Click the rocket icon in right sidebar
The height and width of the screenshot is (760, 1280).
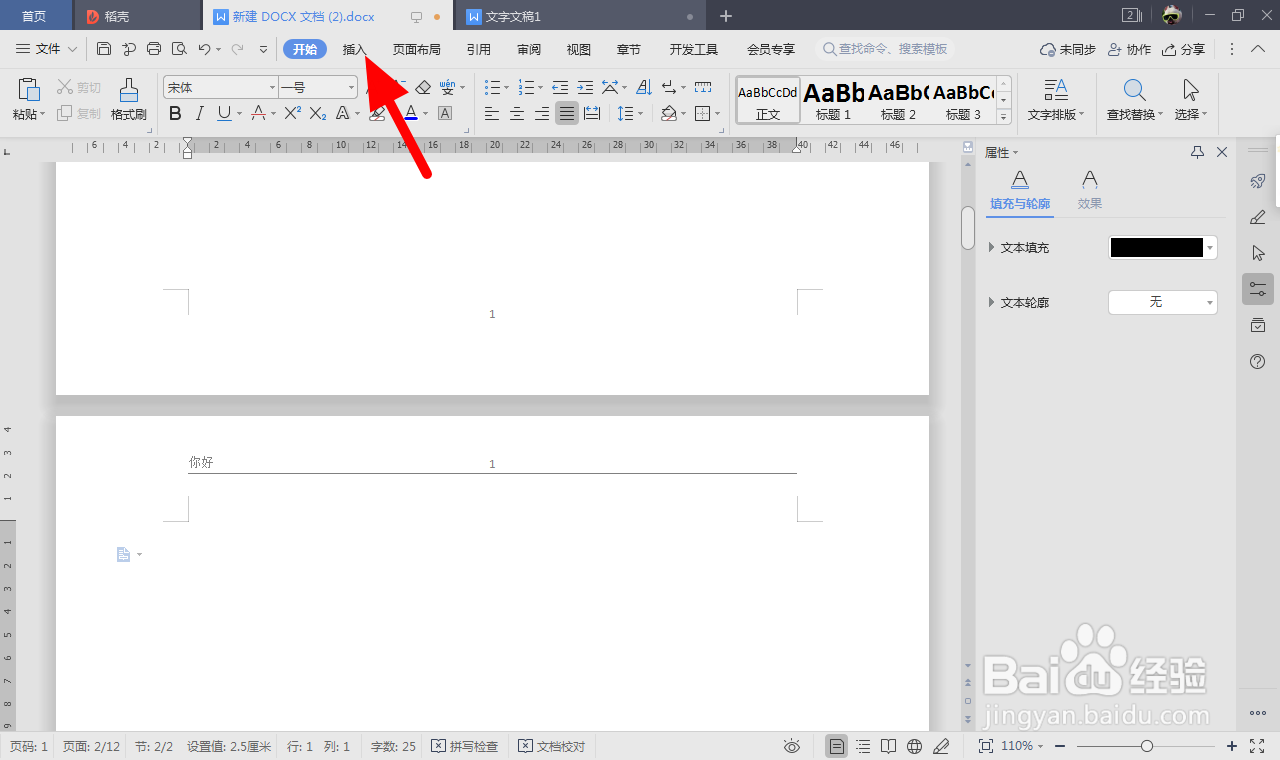point(1258,181)
